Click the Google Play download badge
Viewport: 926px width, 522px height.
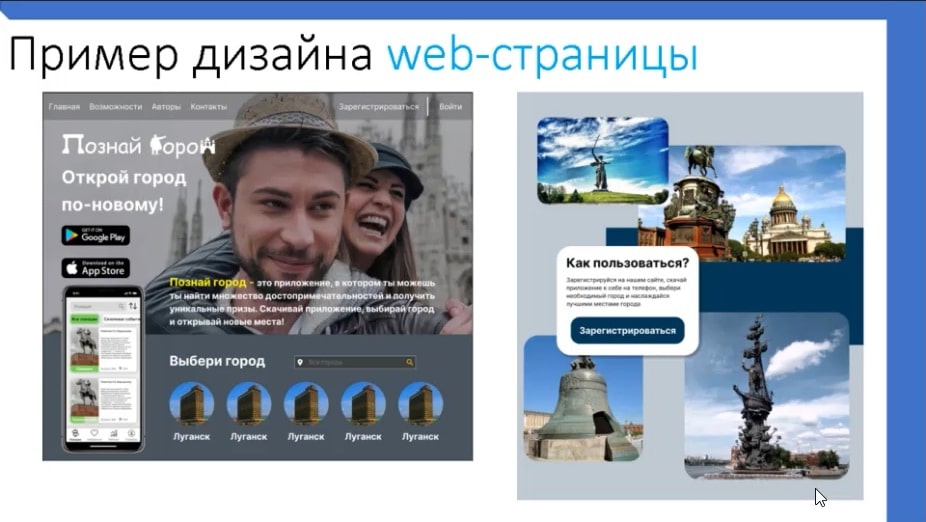(96, 236)
